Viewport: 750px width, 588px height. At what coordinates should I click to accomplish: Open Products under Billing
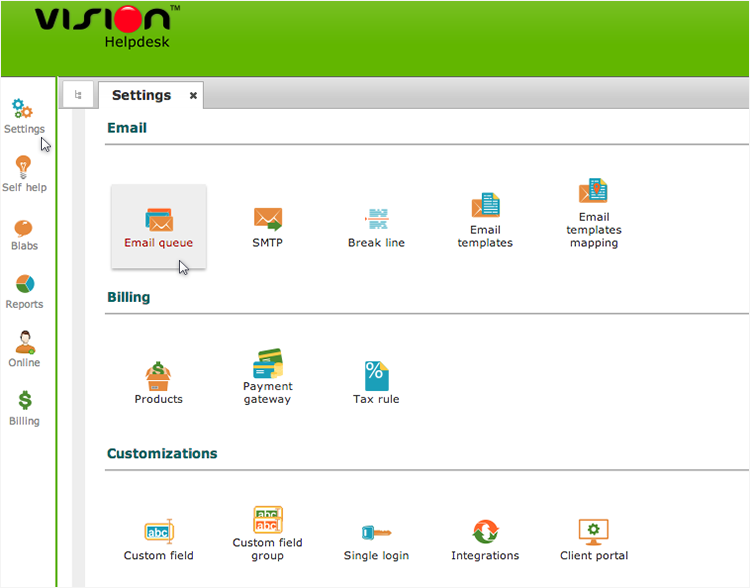159,383
